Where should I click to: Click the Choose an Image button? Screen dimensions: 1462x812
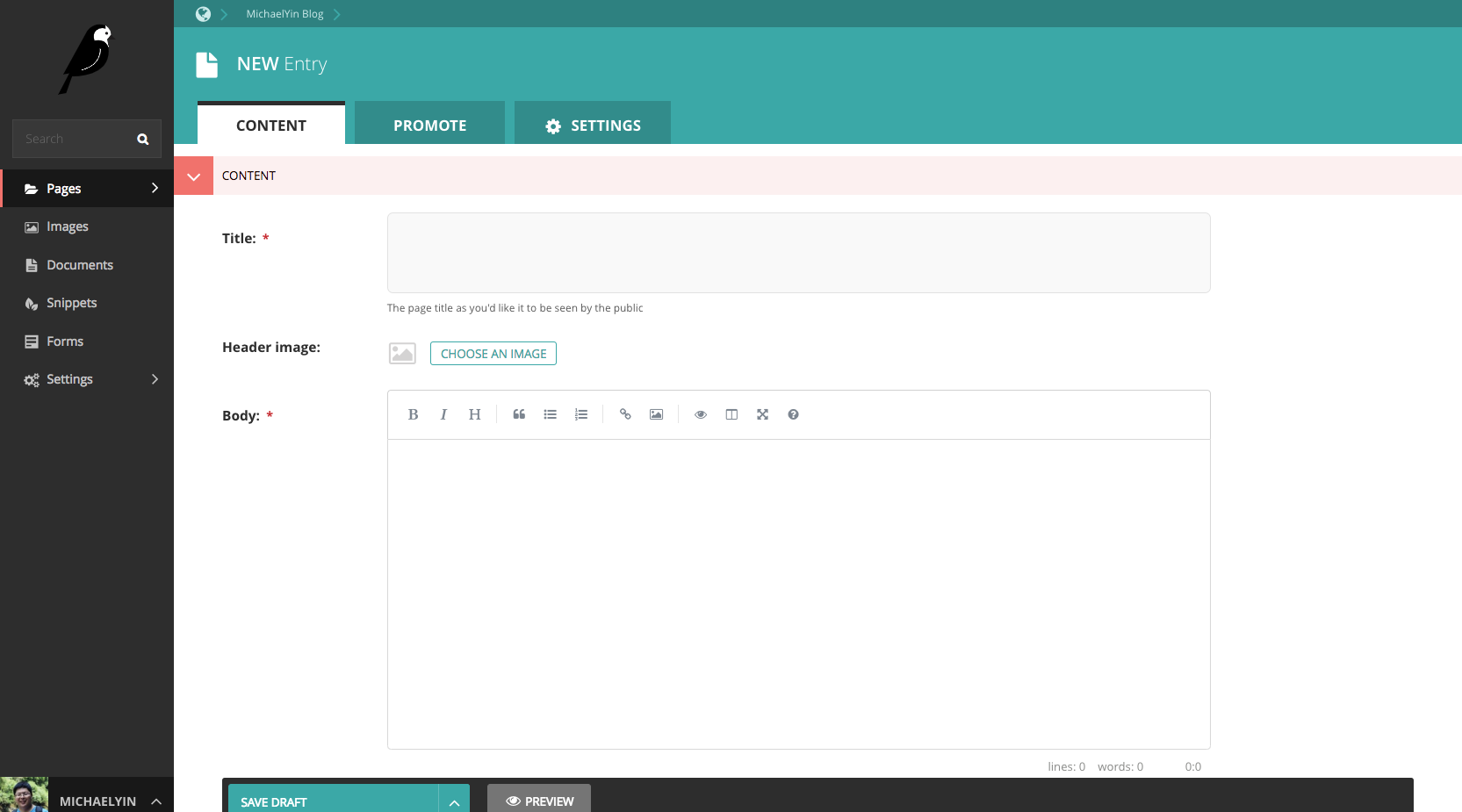click(x=493, y=353)
